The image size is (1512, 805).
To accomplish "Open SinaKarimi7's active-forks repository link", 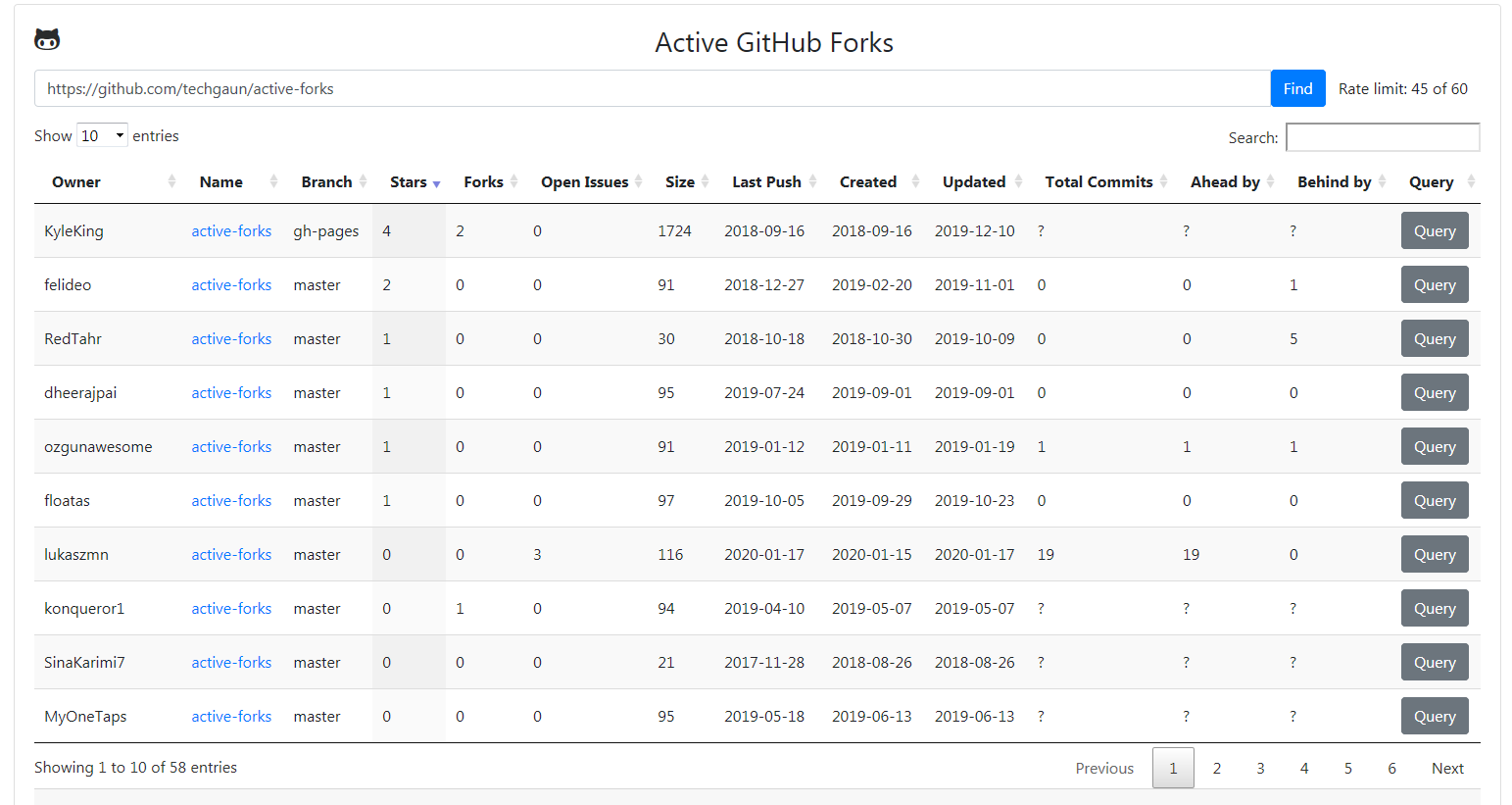I will coord(231,662).
